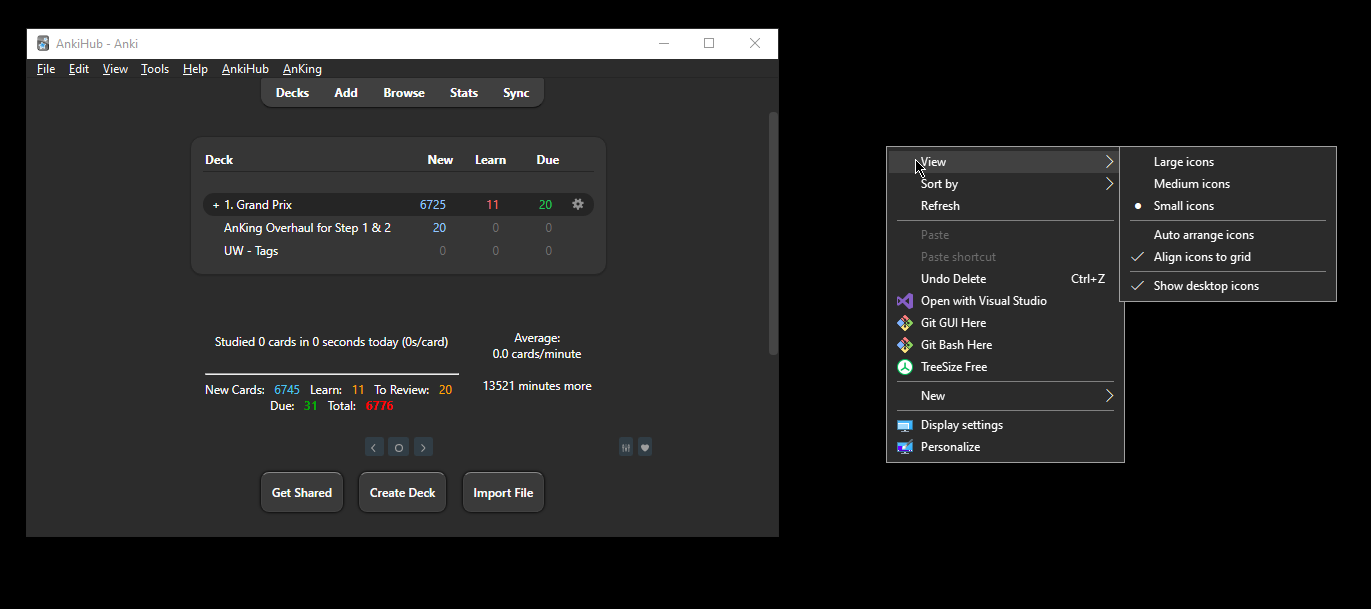Open the sliders settings icon near stats
Viewport: 1371px width, 609px height.
pyautogui.click(x=626, y=447)
